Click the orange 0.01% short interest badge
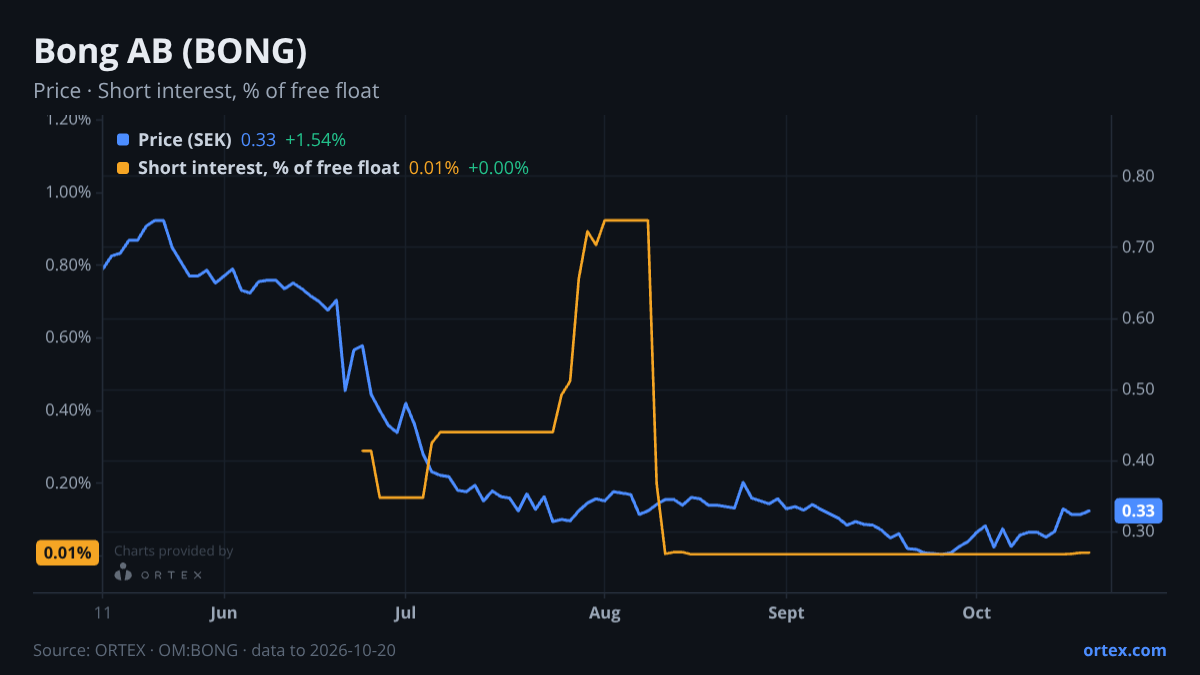Screen dimensions: 1200x675 point(68,553)
